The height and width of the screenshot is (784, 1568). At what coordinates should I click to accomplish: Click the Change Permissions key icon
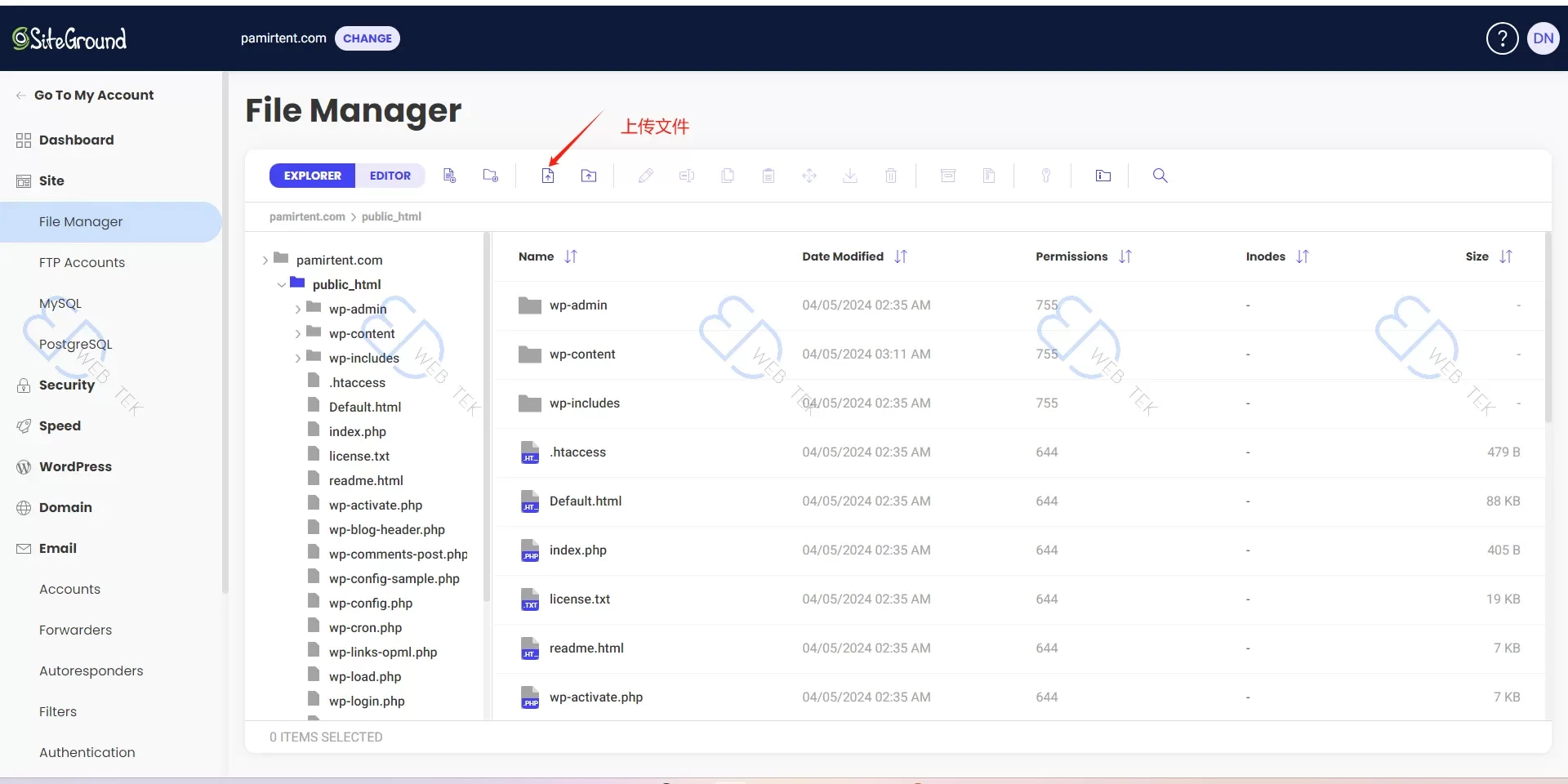(x=1046, y=176)
